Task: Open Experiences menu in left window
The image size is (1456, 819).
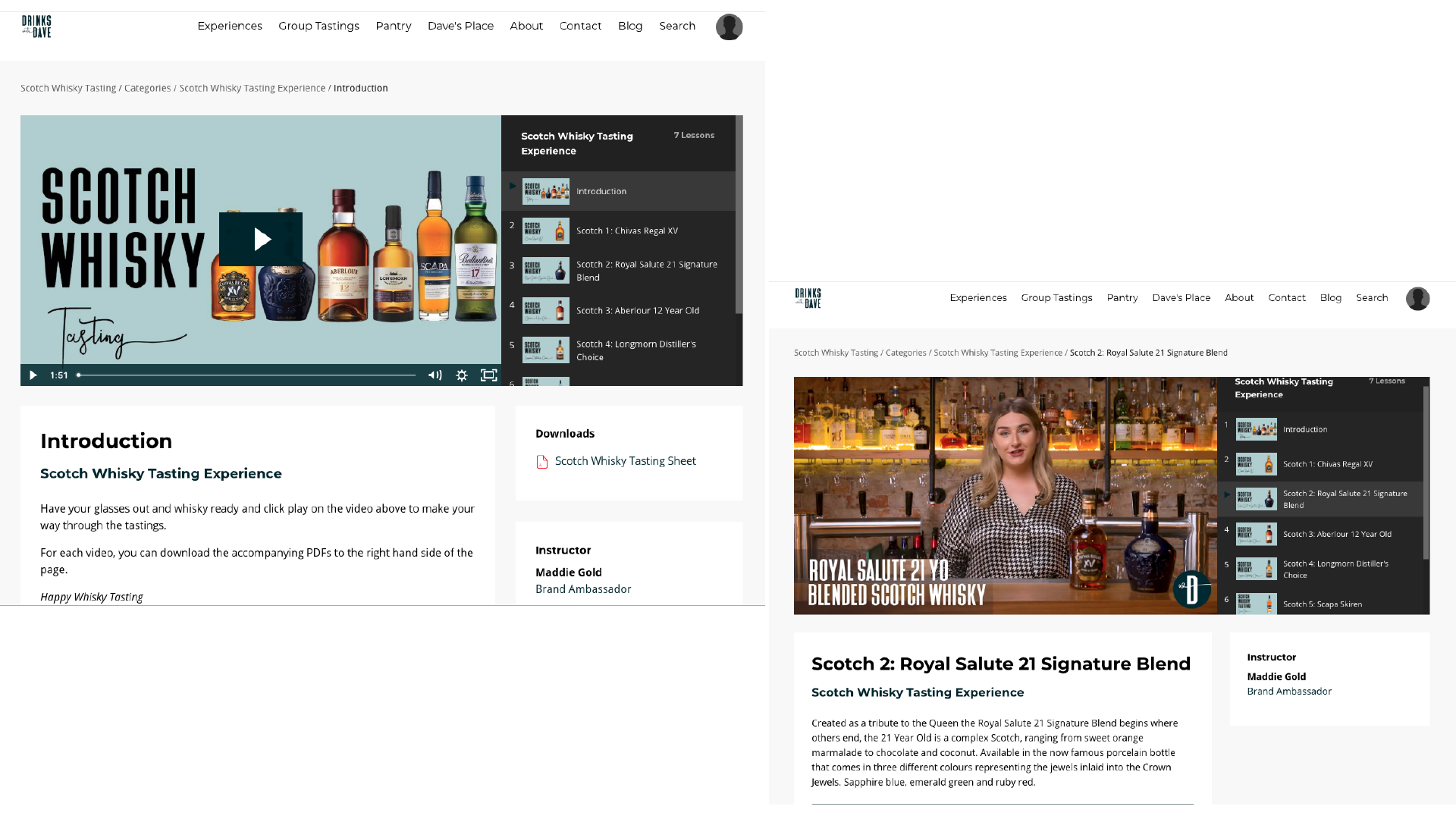Action: 230,26
